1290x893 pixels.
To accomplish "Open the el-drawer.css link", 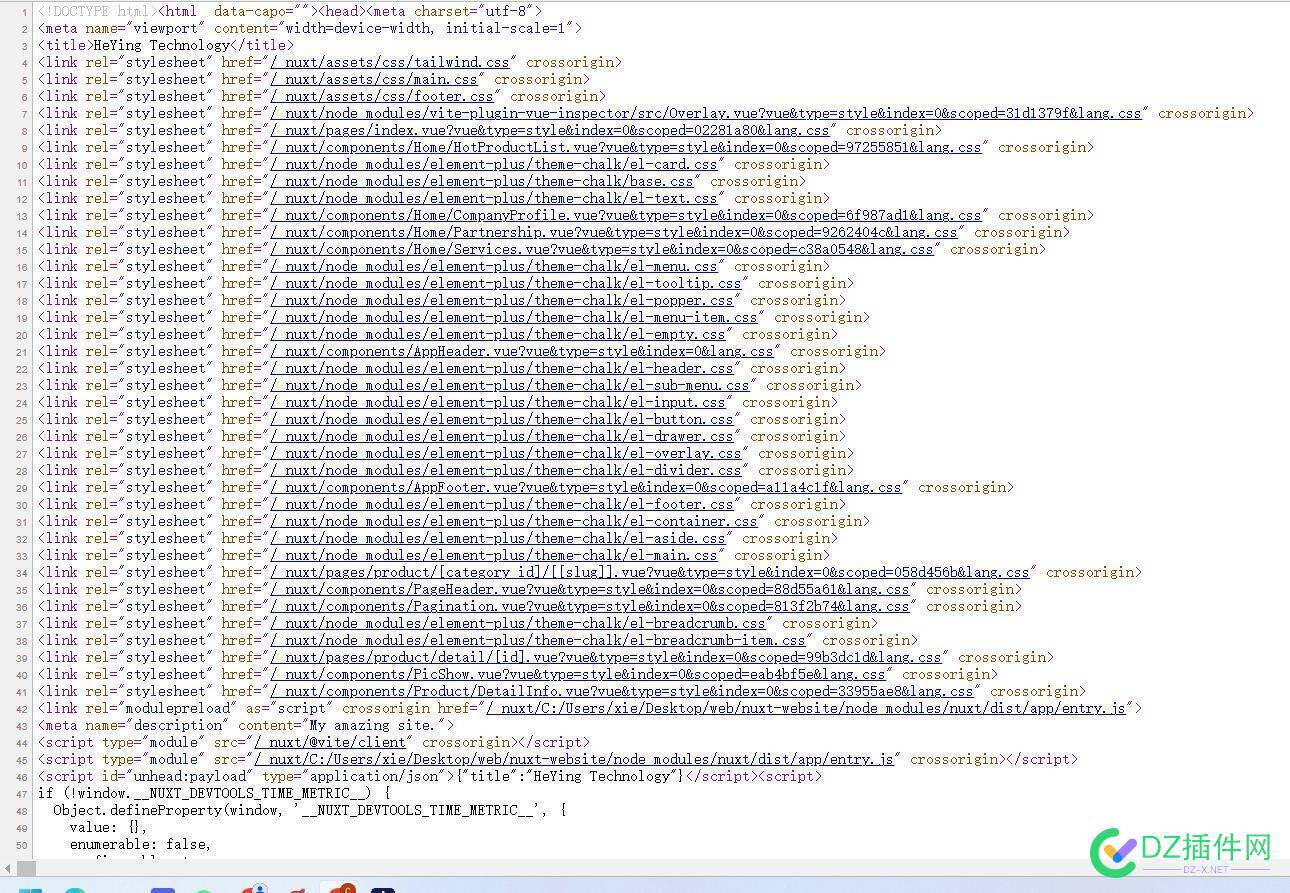I will click(502, 436).
